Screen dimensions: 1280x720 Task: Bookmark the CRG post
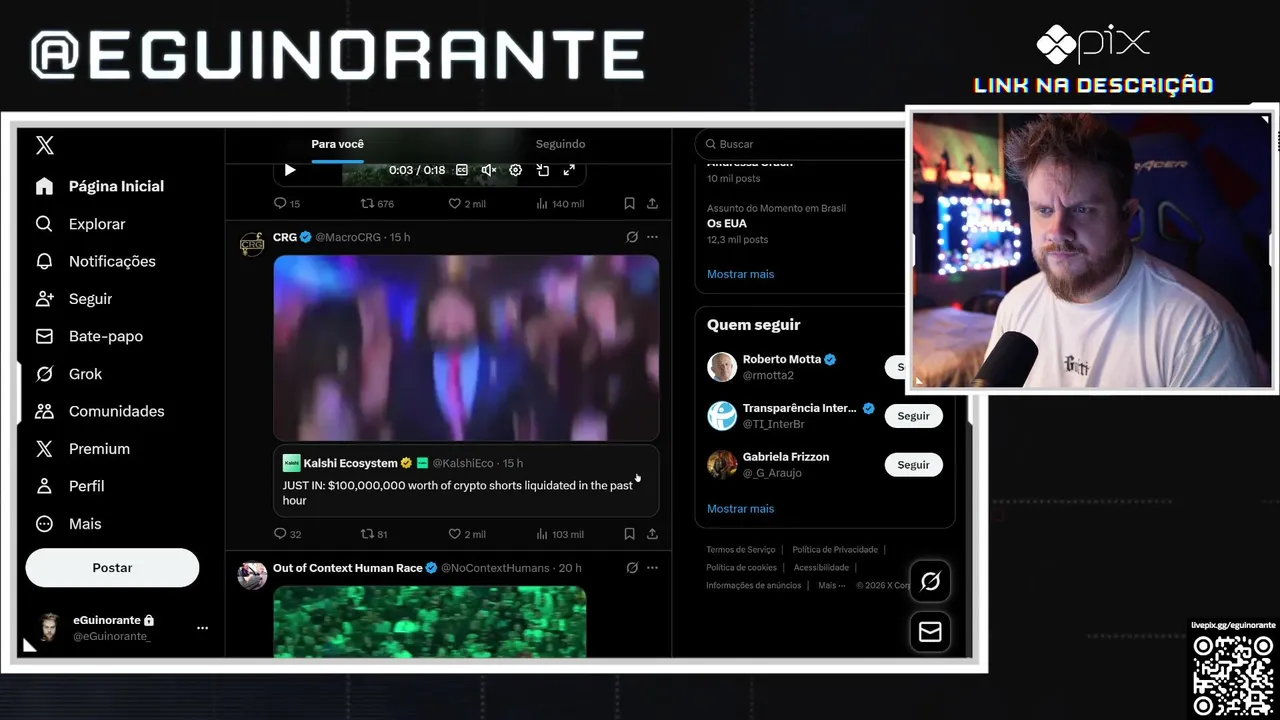(x=629, y=534)
